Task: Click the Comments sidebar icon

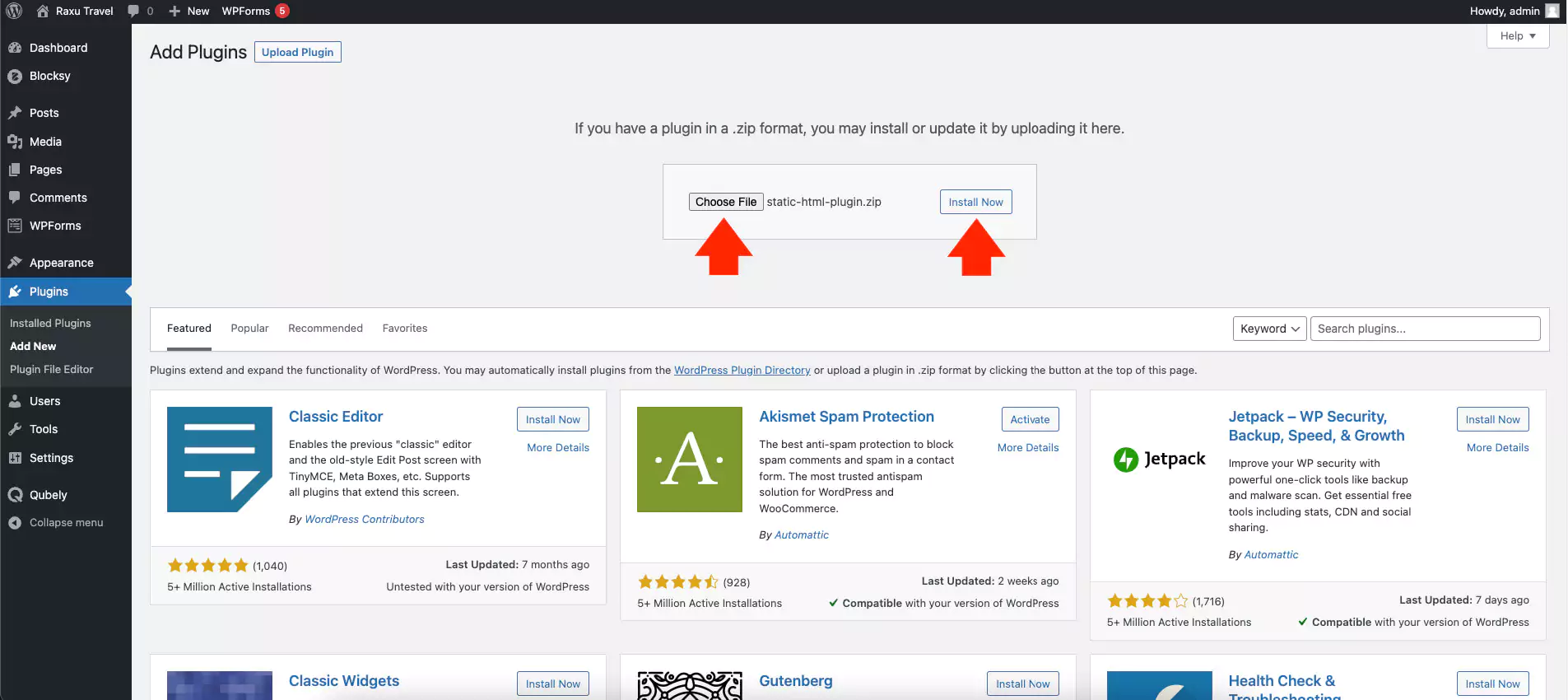Action: (x=15, y=198)
